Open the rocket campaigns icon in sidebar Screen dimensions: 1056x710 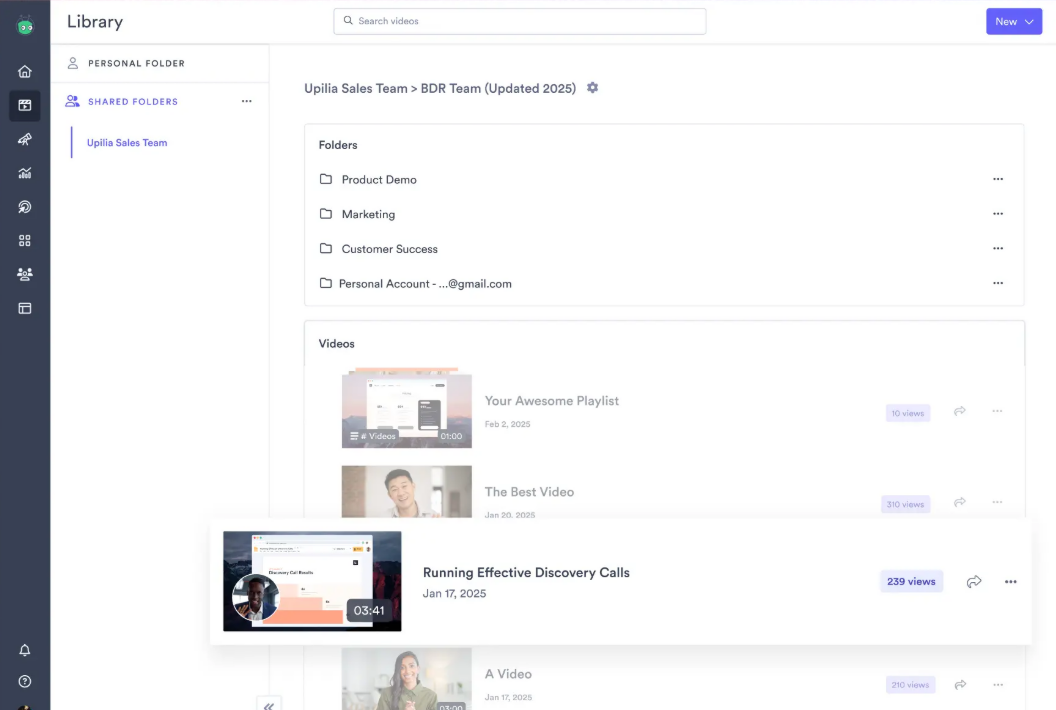click(25, 139)
